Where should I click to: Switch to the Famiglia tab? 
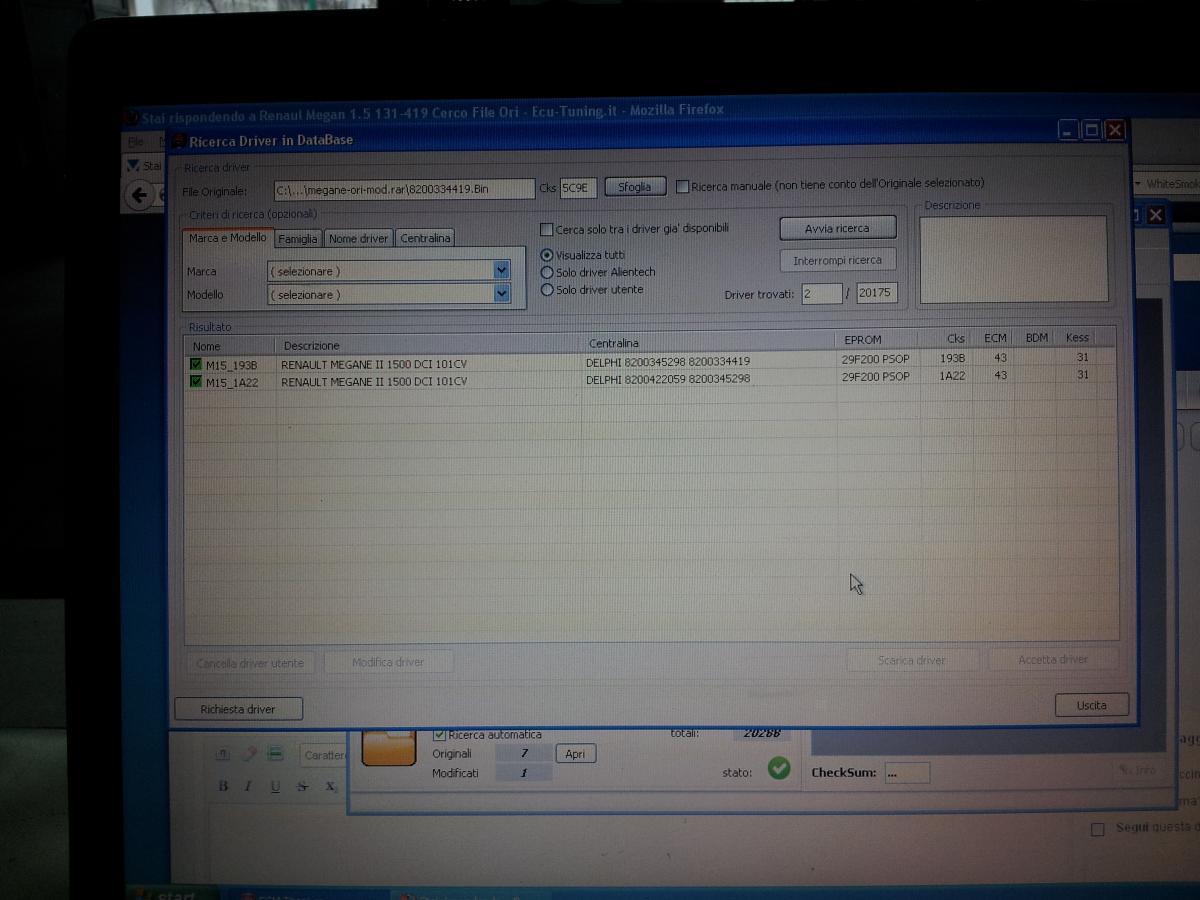tap(298, 238)
